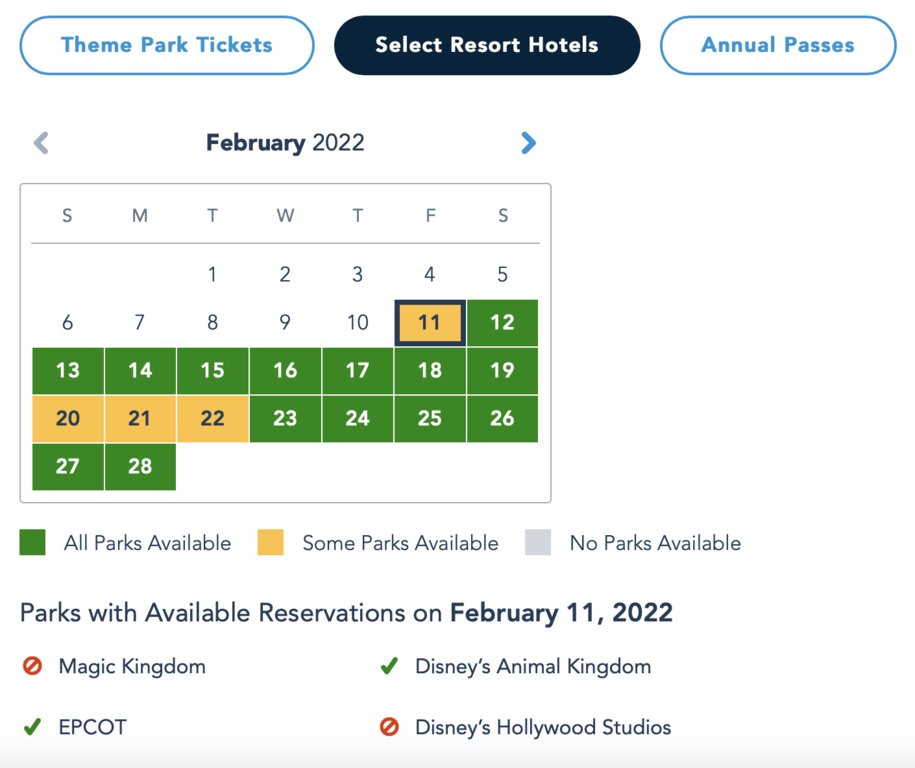Screen dimensions: 915x768
Task: Select February 11 on the calendar
Action: (430, 323)
